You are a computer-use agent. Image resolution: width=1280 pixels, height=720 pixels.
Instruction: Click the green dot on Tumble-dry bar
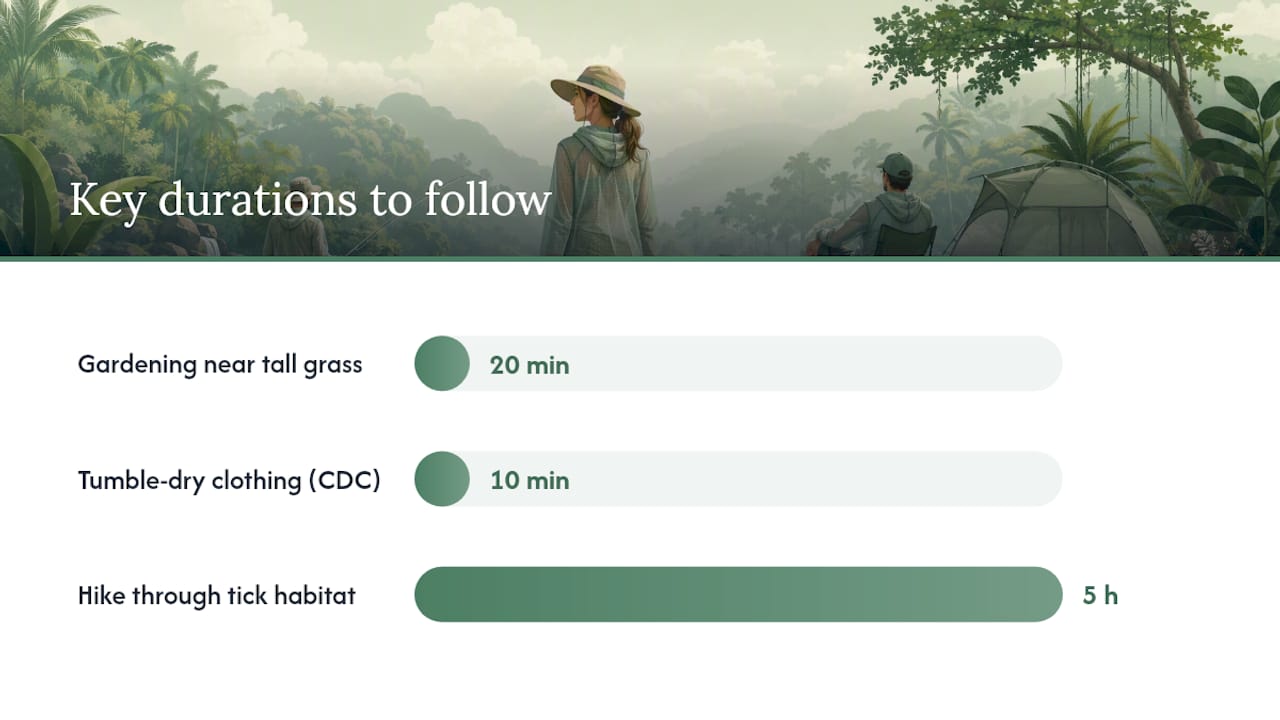coord(442,479)
